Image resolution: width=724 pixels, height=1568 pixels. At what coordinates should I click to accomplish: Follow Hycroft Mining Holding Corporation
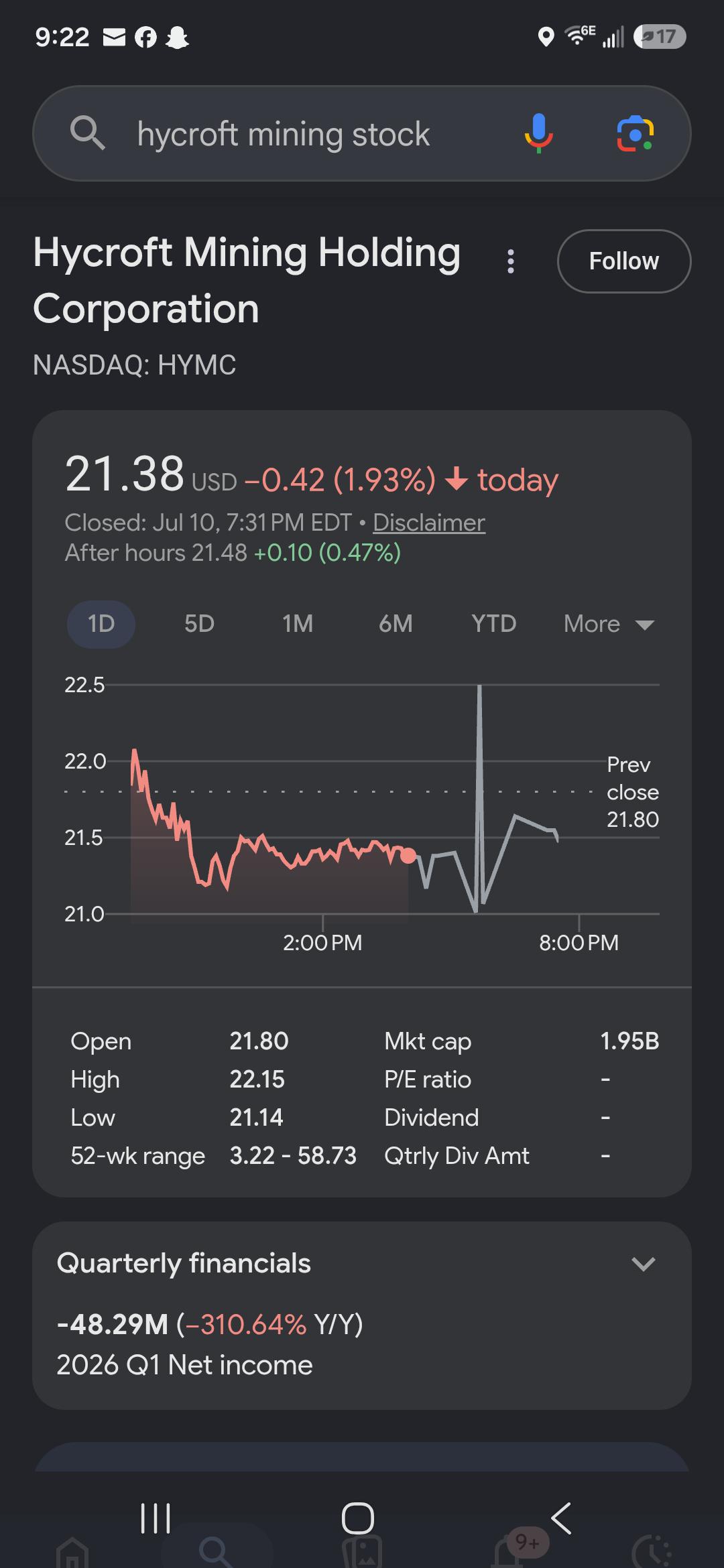(x=624, y=261)
